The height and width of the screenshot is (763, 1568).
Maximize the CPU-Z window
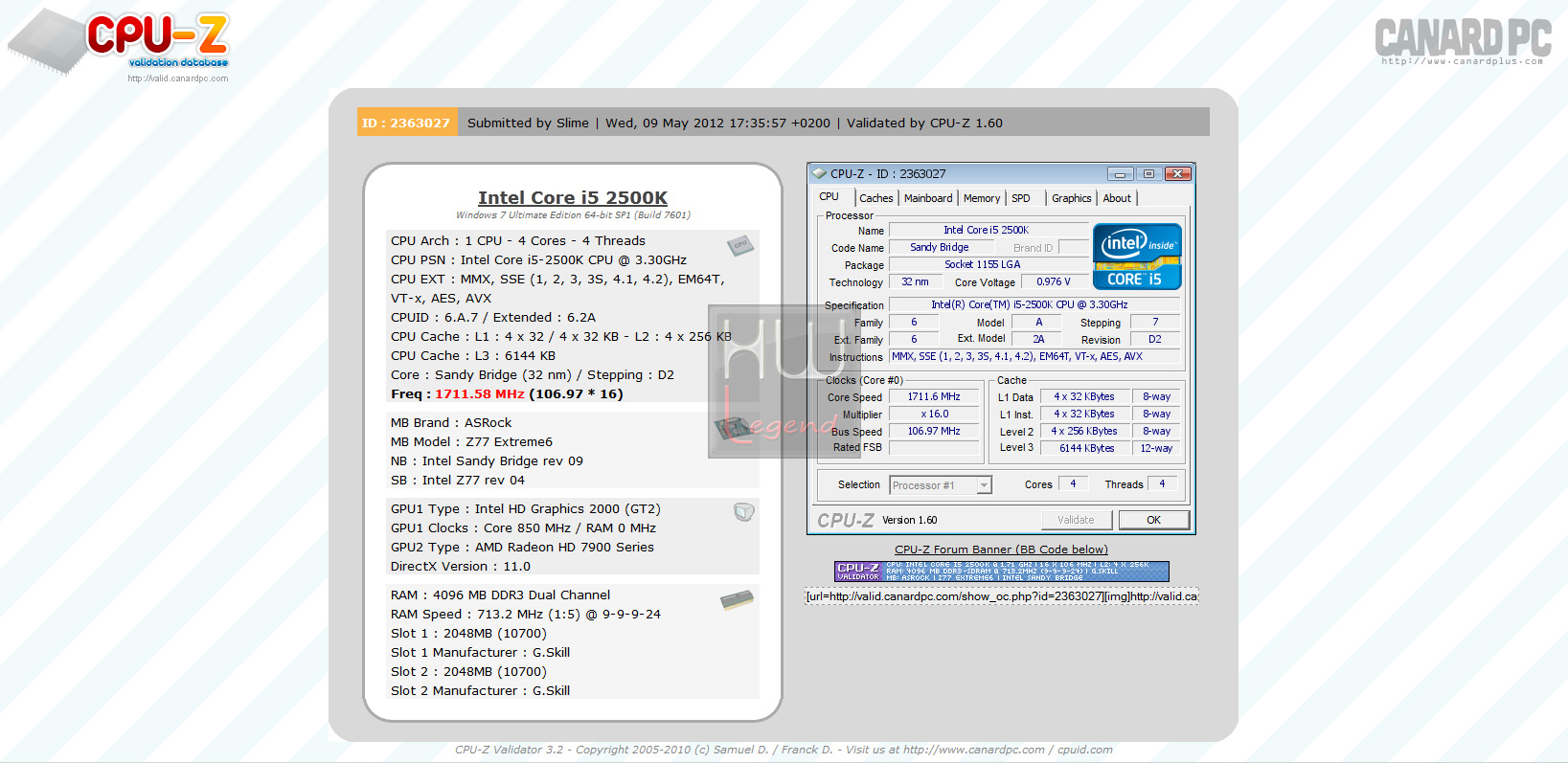click(1148, 174)
